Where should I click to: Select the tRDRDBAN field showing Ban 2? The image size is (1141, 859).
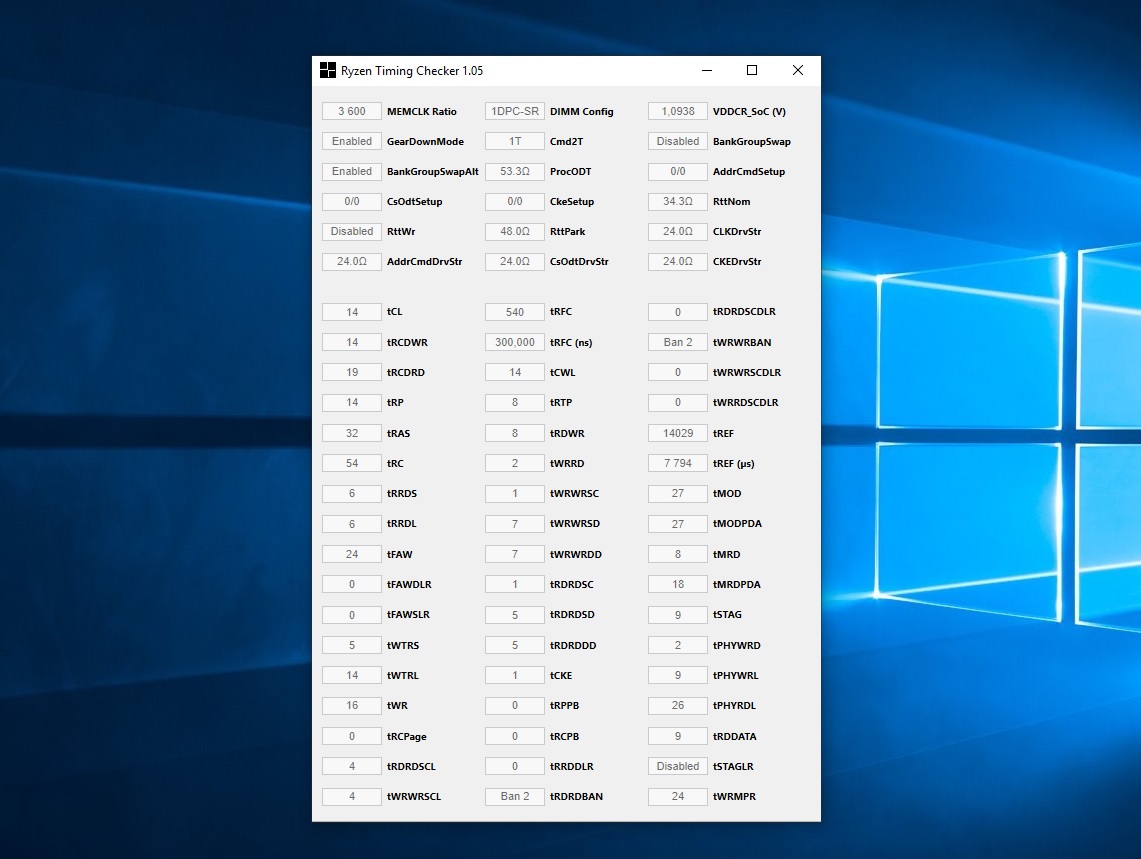(x=515, y=796)
